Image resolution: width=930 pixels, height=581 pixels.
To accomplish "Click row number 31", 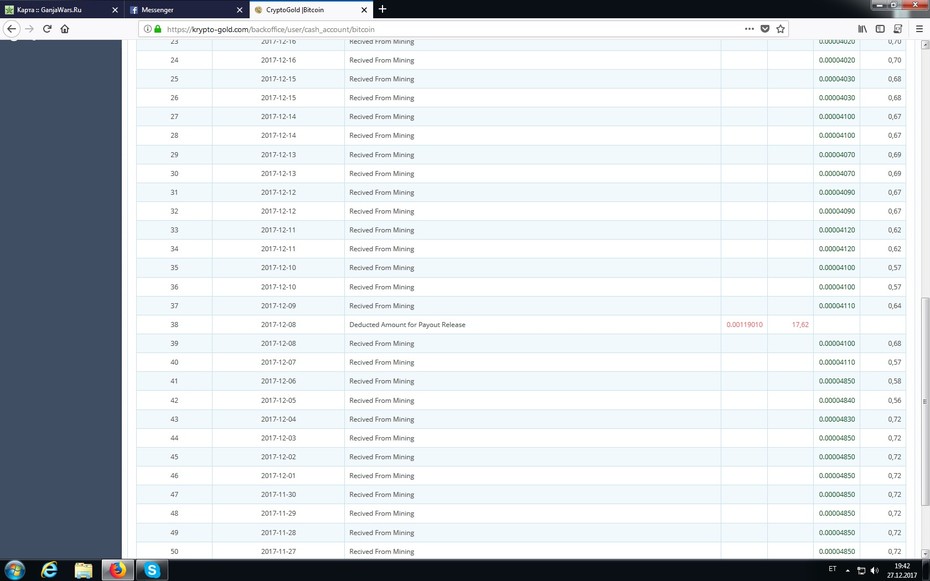I will (x=174, y=192).
